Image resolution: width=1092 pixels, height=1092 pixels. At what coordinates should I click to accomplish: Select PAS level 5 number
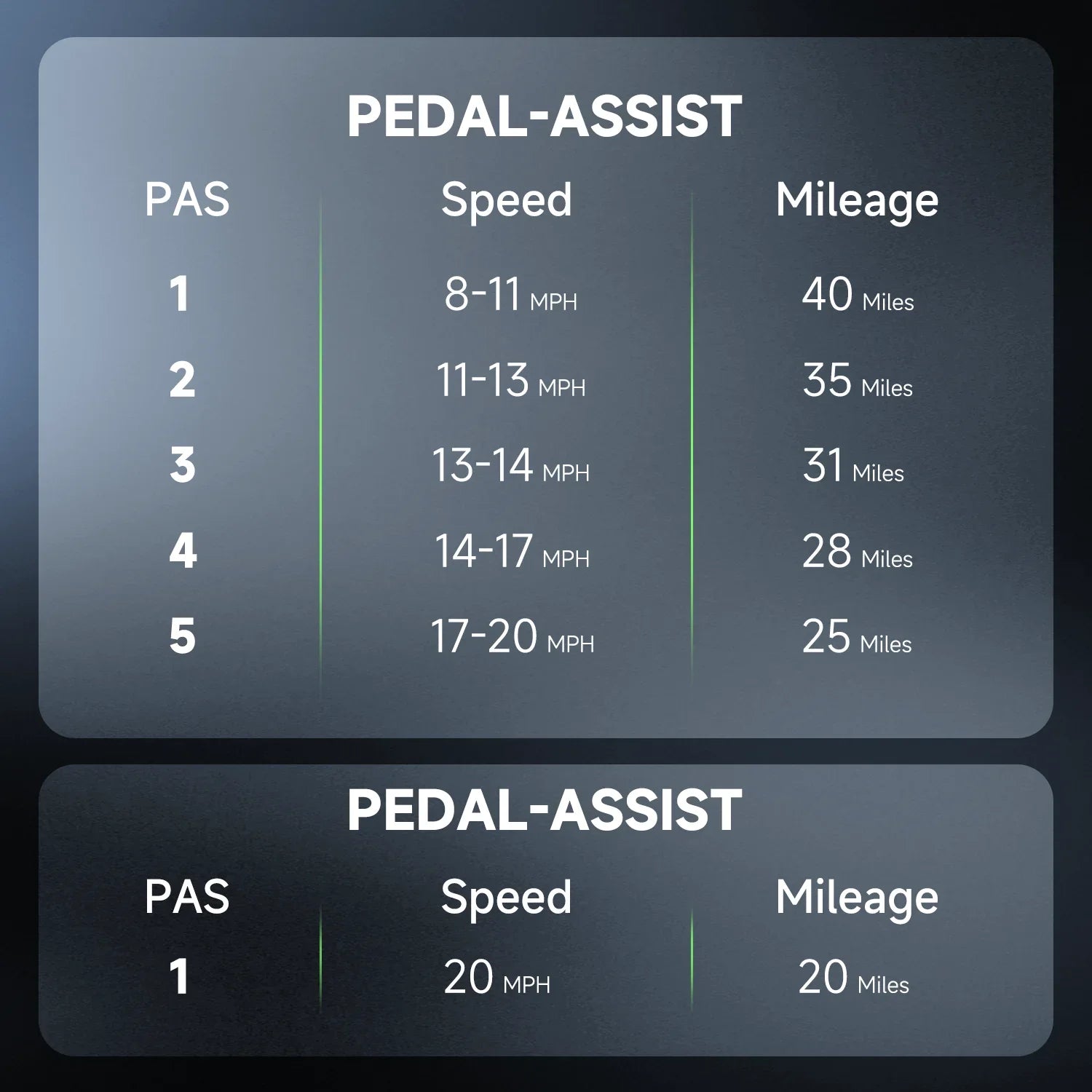[182, 636]
